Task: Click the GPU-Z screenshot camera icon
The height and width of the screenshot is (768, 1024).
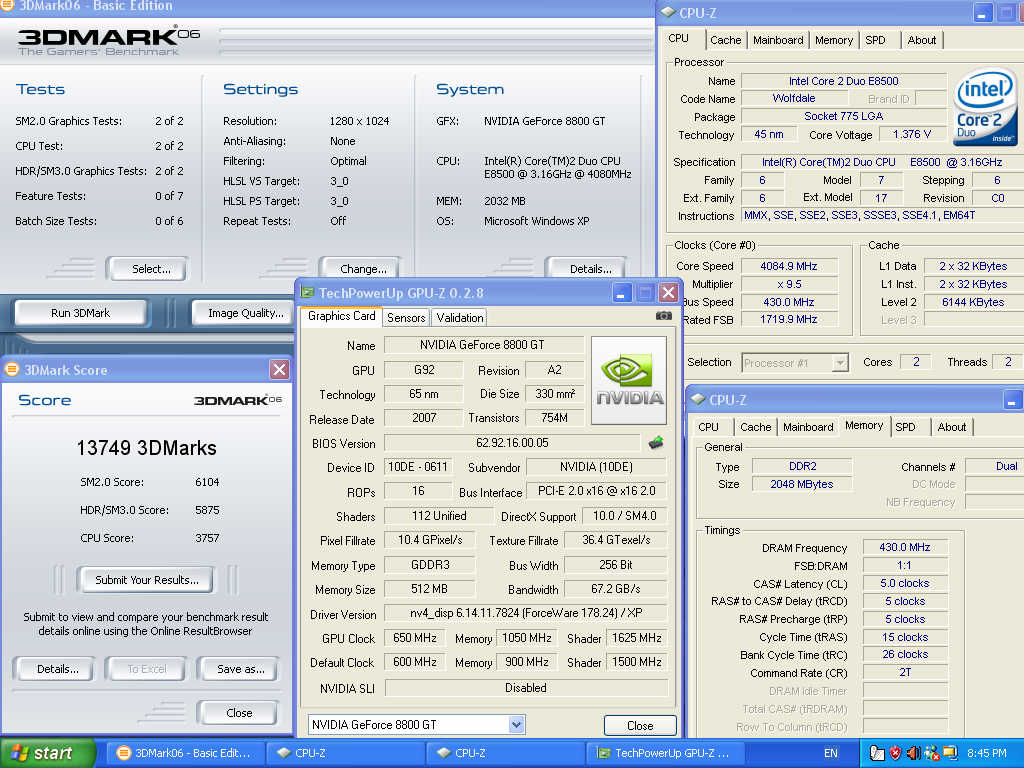Action: click(664, 316)
